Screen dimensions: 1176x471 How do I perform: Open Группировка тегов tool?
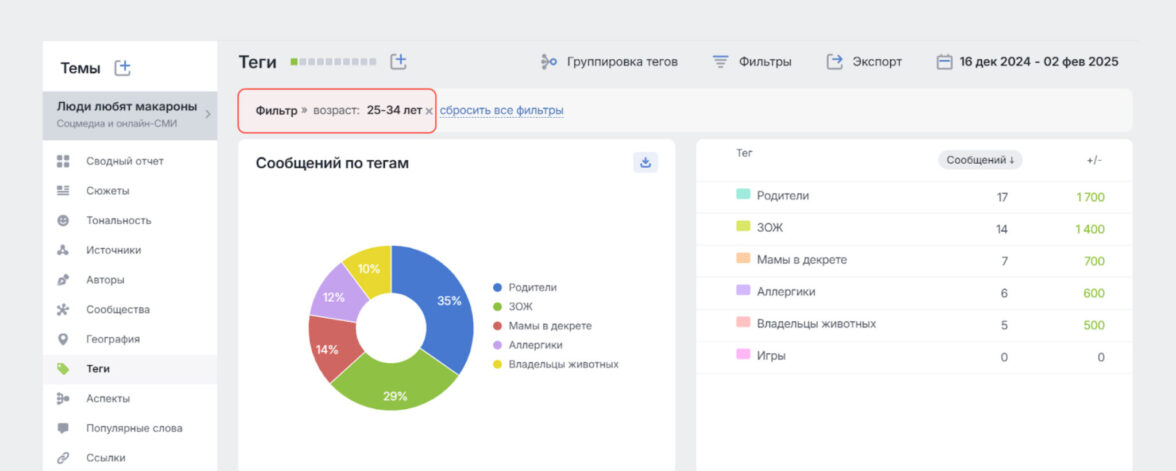[x=609, y=62]
